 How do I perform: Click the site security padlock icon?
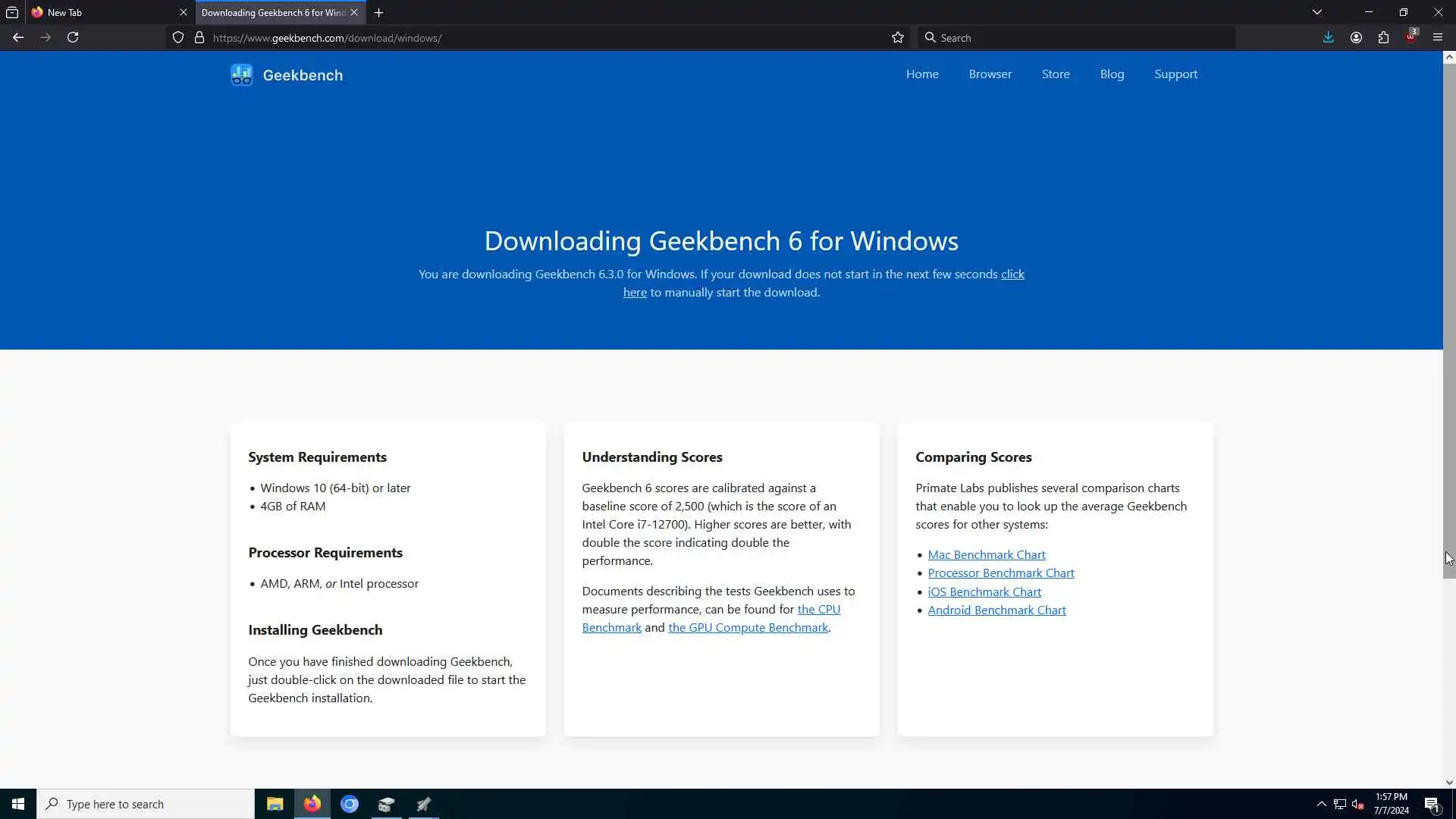[x=199, y=37]
